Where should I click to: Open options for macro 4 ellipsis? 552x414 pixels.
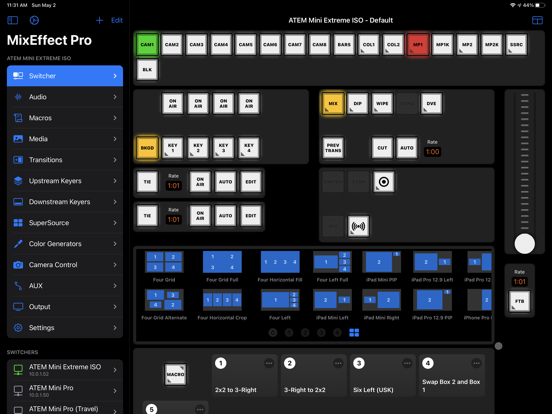click(x=476, y=363)
